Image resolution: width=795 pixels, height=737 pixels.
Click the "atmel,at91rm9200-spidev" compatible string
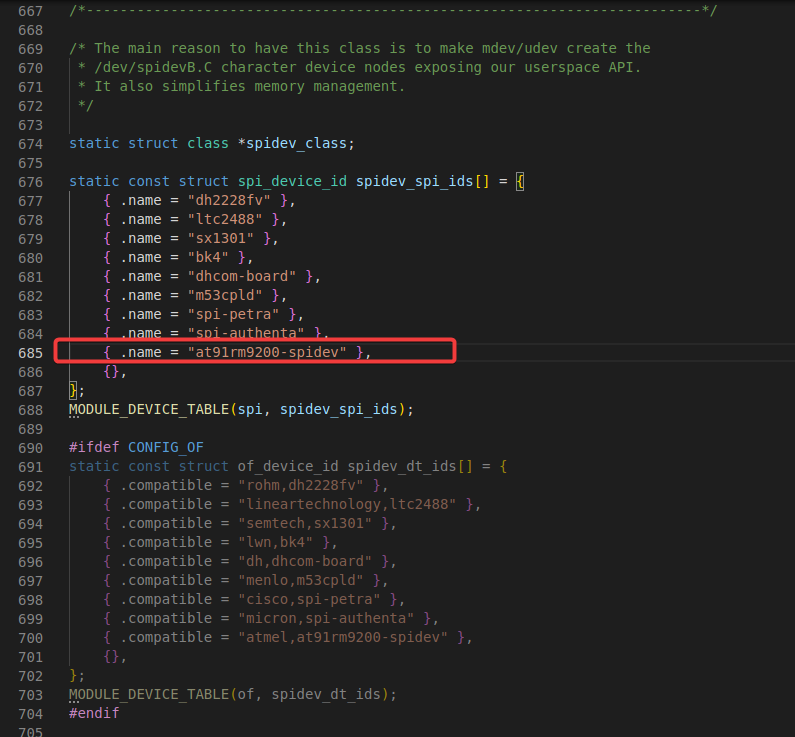pyautogui.click(x=347, y=637)
